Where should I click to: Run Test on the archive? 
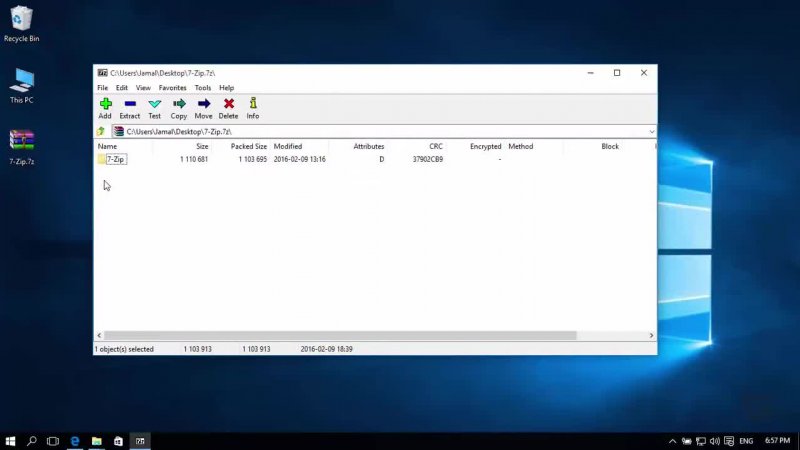click(154, 107)
